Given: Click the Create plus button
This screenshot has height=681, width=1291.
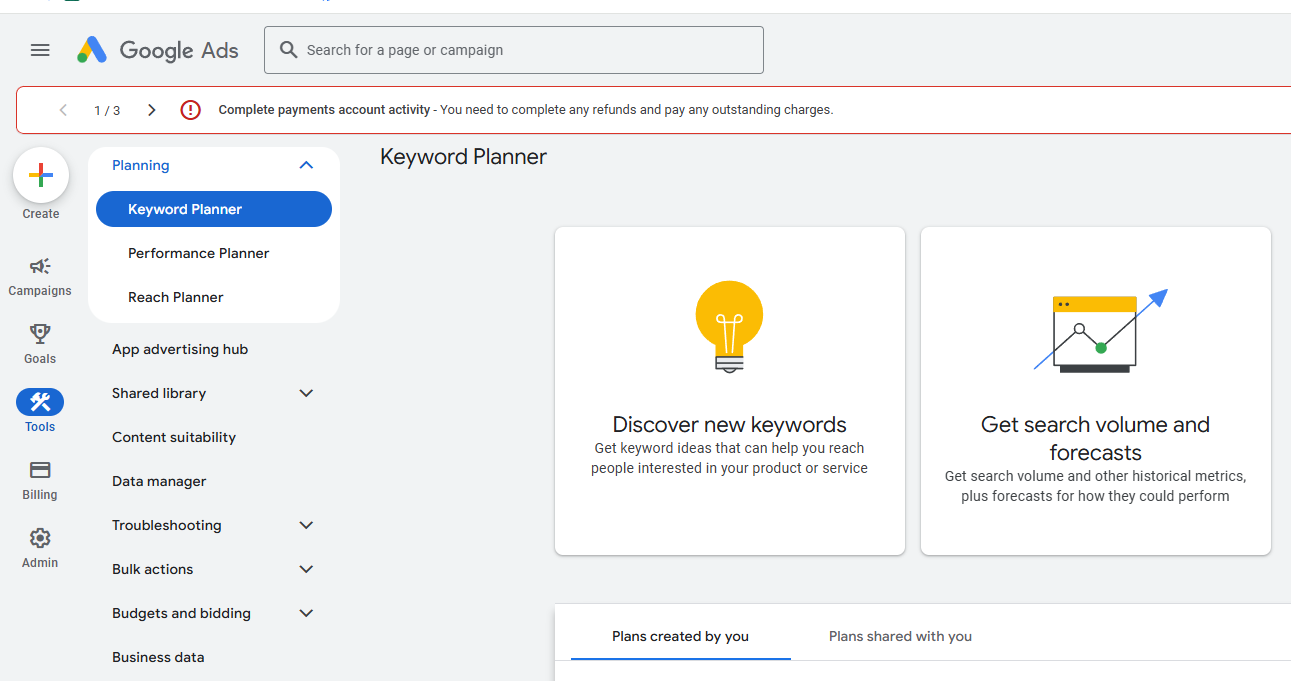Looking at the screenshot, I should click(41, 175).
